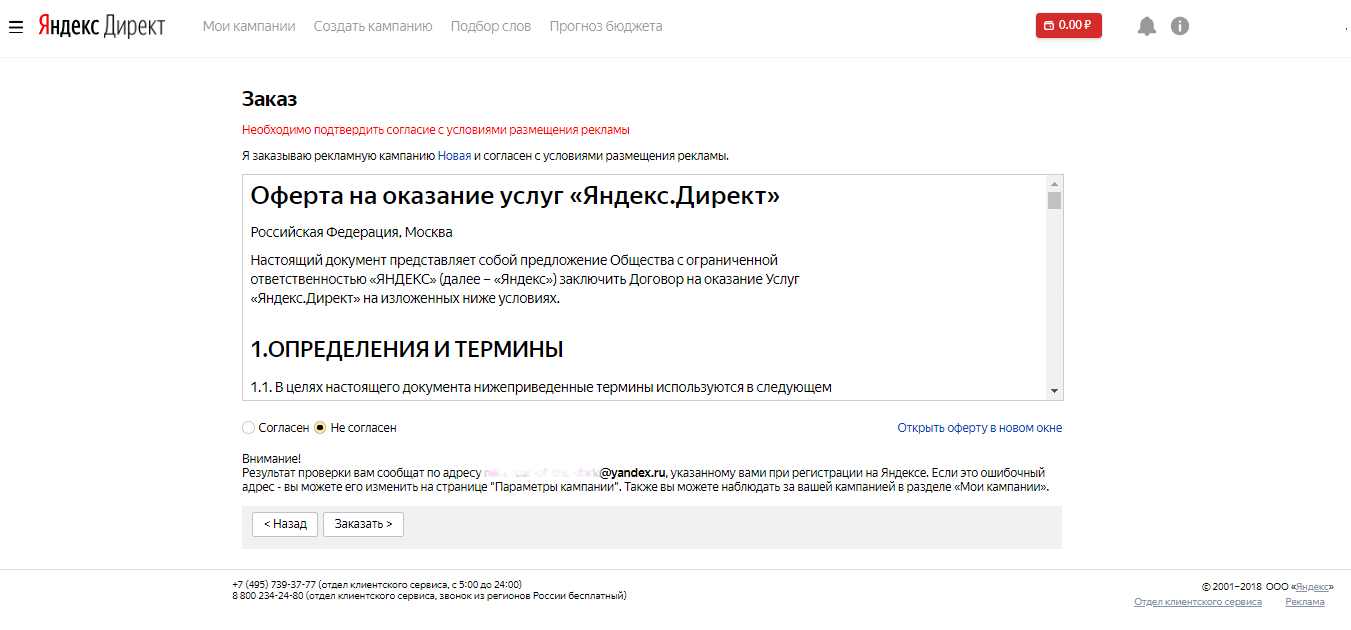Click the Реклама footer link
This screenshot has height=630, width=1351.
(1304, 602)
